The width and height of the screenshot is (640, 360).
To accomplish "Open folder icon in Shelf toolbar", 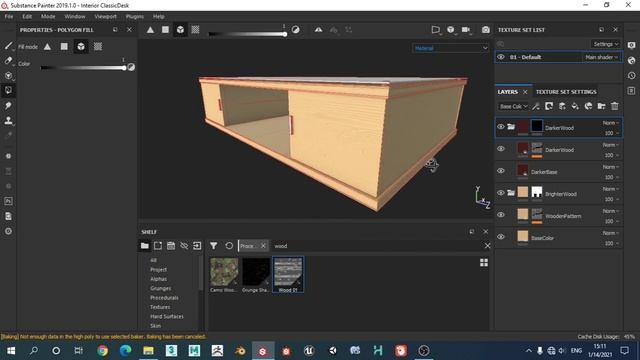I will pos(144,246).
